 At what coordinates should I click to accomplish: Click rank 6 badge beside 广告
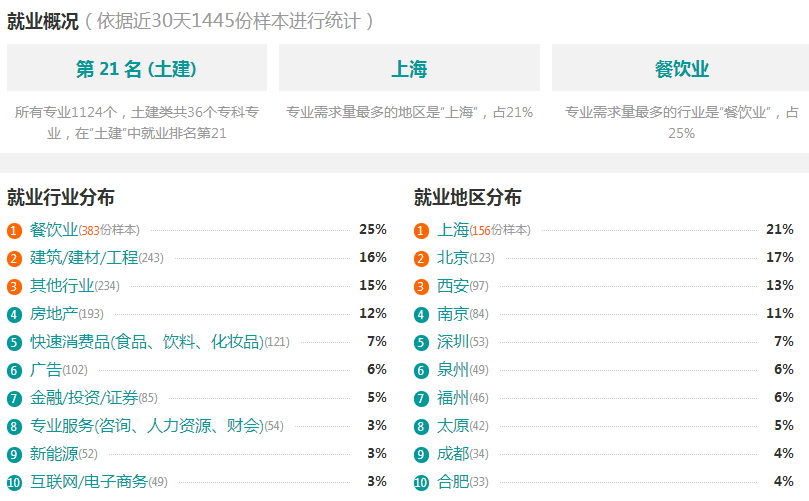coord(14,370)
